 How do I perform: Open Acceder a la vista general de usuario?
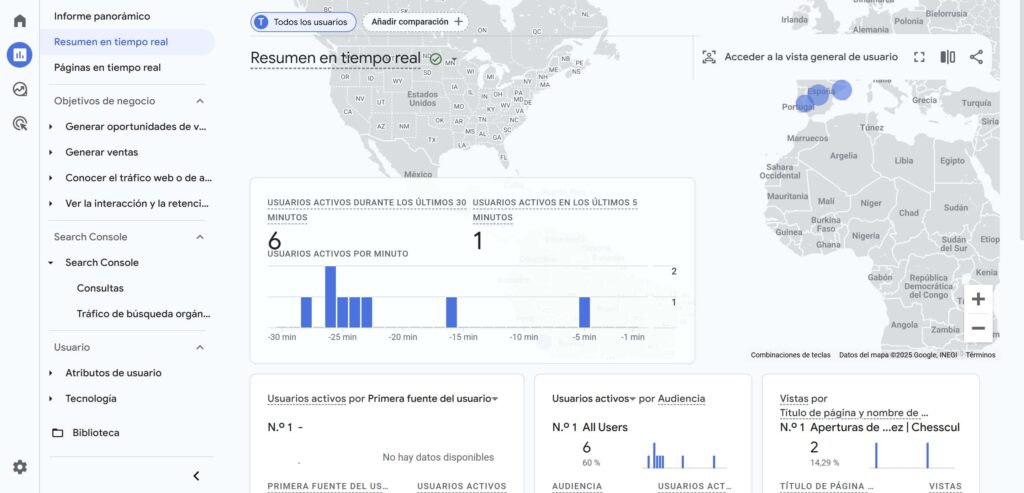[800, 57]
